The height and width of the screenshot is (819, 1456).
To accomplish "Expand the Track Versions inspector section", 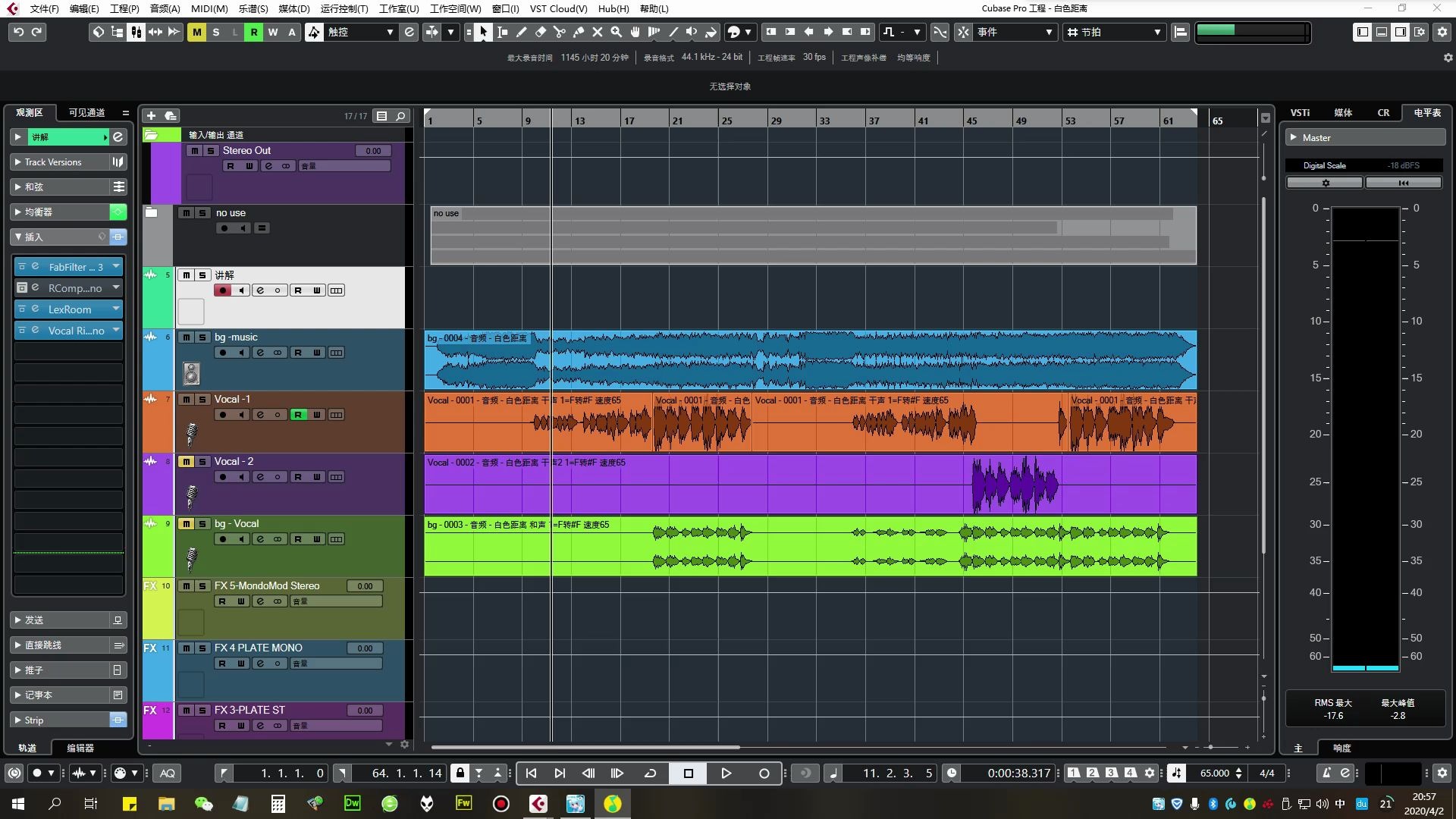I will pyautogui.click(x=59, y=162).
